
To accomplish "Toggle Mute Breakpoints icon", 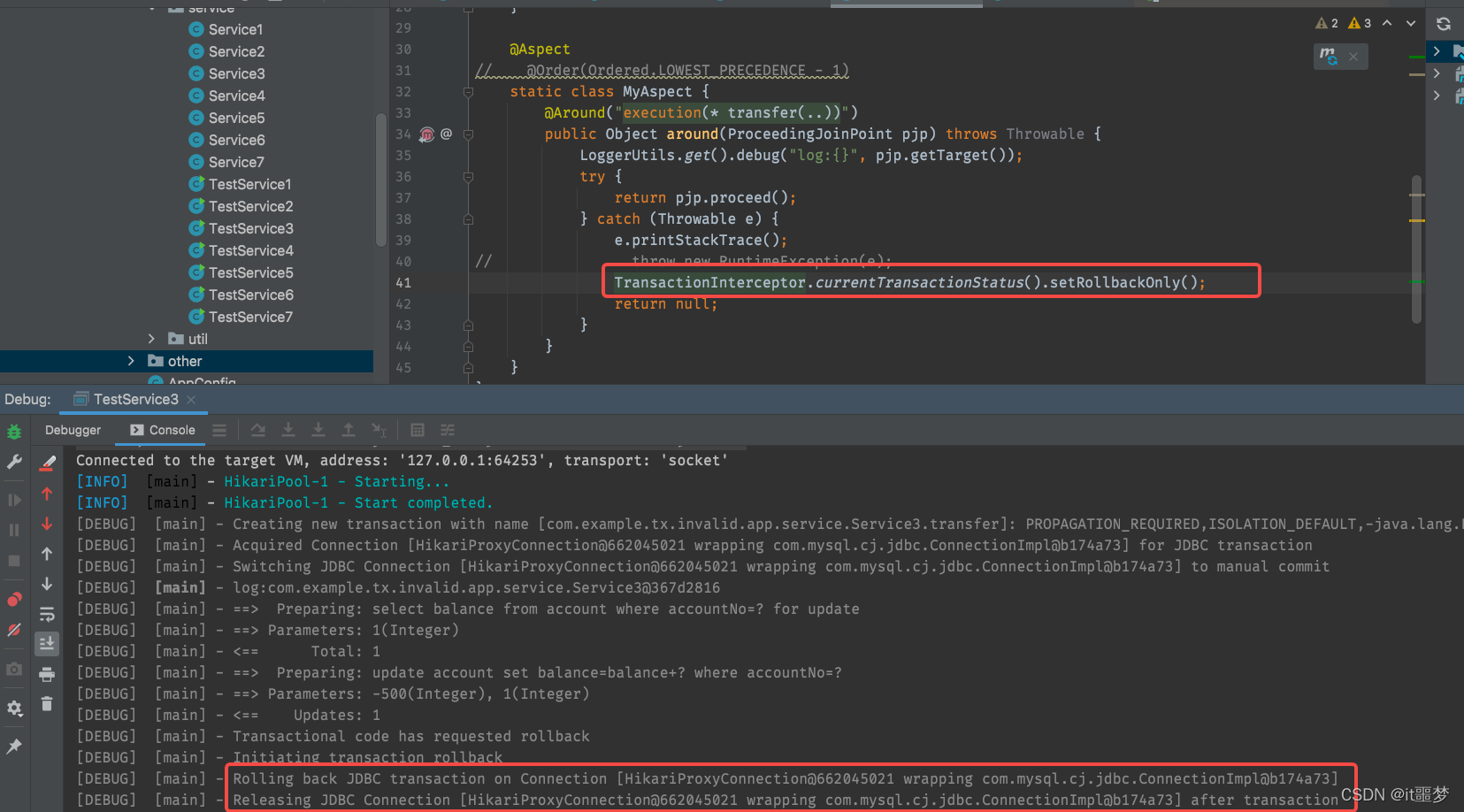I will coord(14,630).
